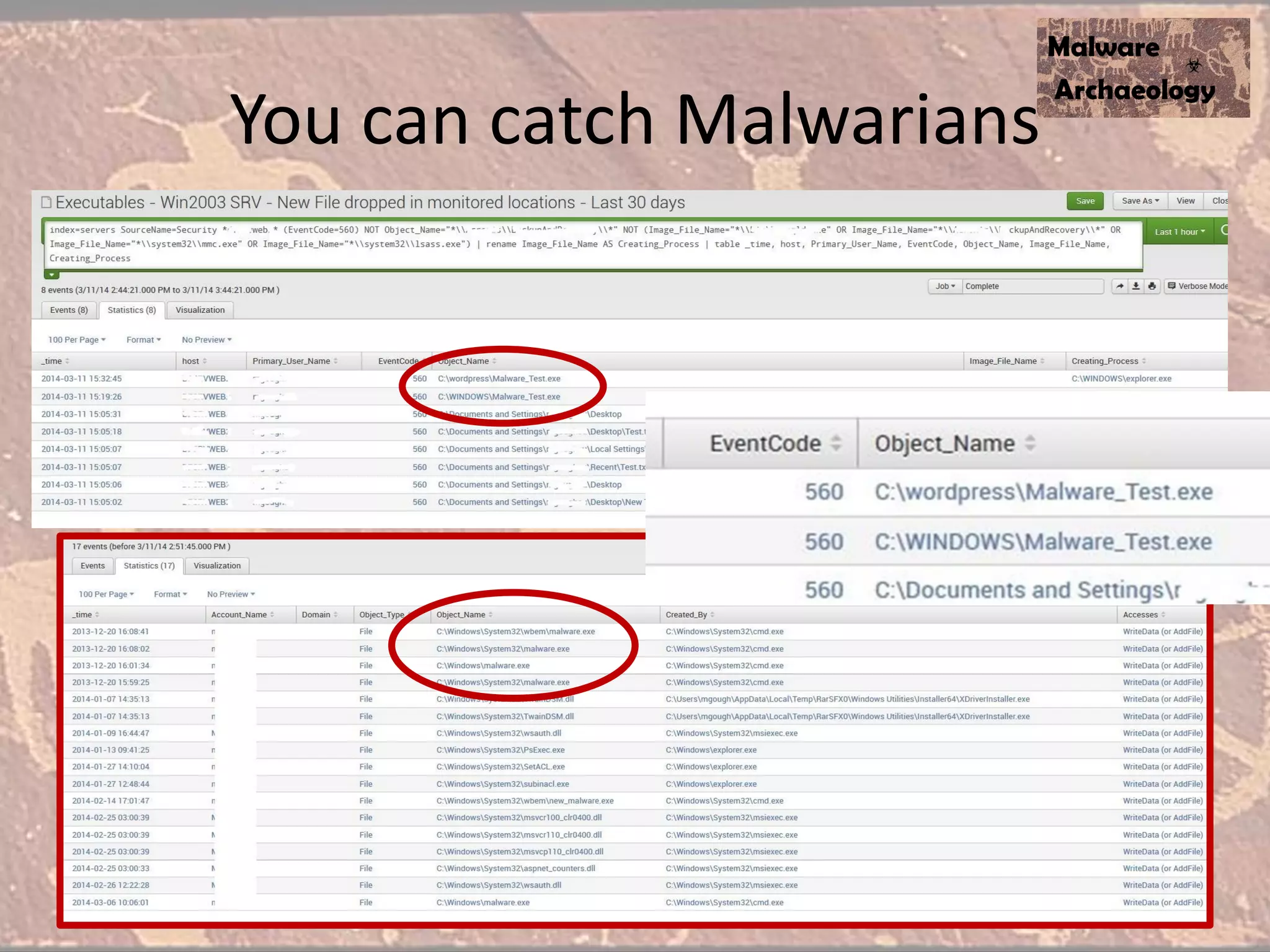
Task: Open Visualization tab in the 8 events panel
Action: pyautogui.click(x=200, y=310)
